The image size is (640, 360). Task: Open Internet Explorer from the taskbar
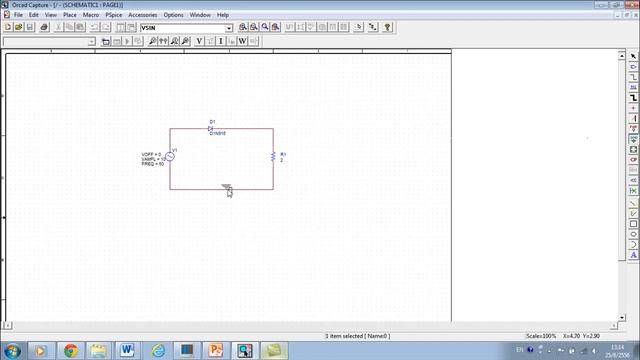click(x=158, y=351)
